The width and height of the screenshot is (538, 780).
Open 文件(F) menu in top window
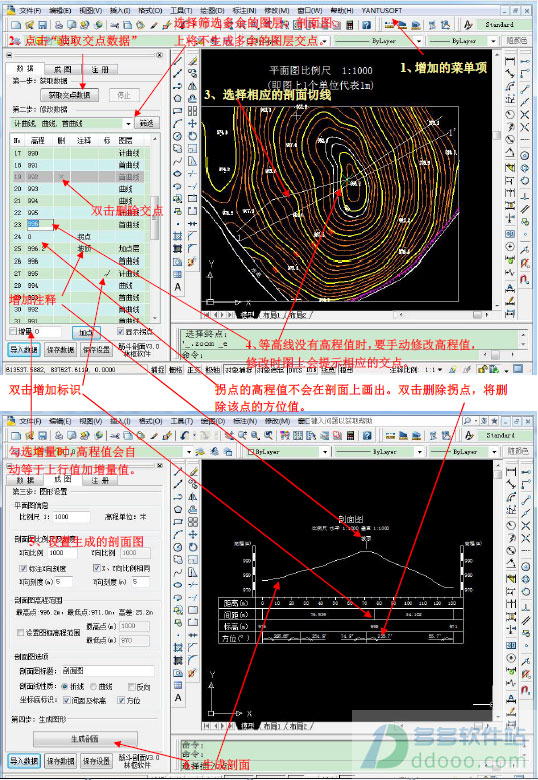coord(29,10)
